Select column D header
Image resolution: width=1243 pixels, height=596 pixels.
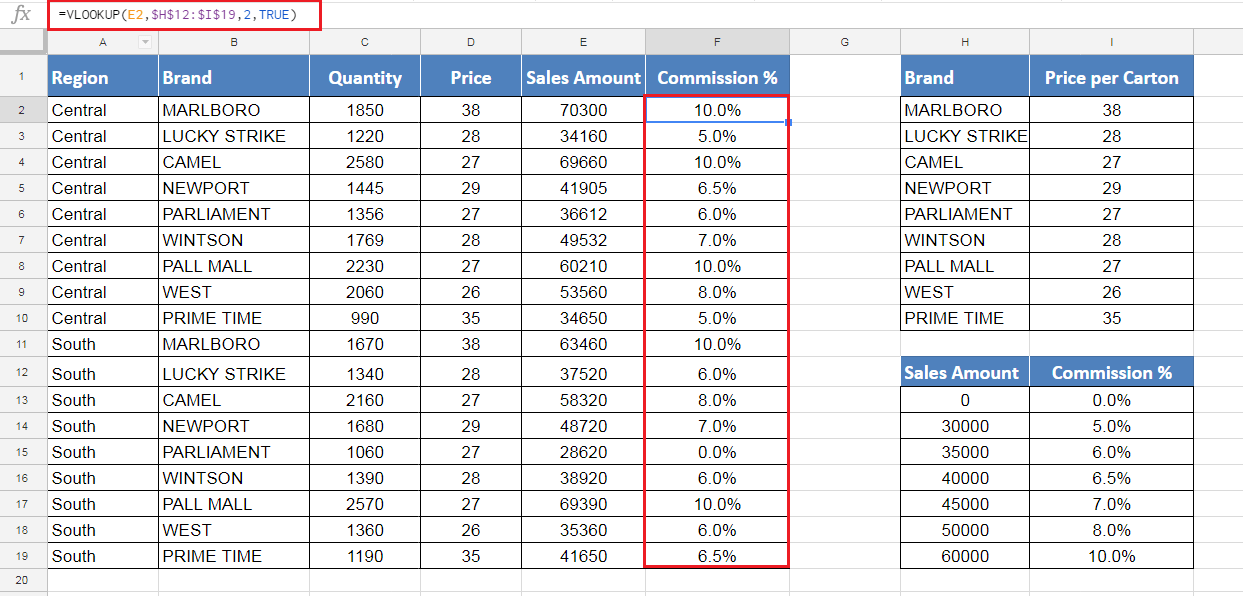pyautogui.click(x=471, y=42)
